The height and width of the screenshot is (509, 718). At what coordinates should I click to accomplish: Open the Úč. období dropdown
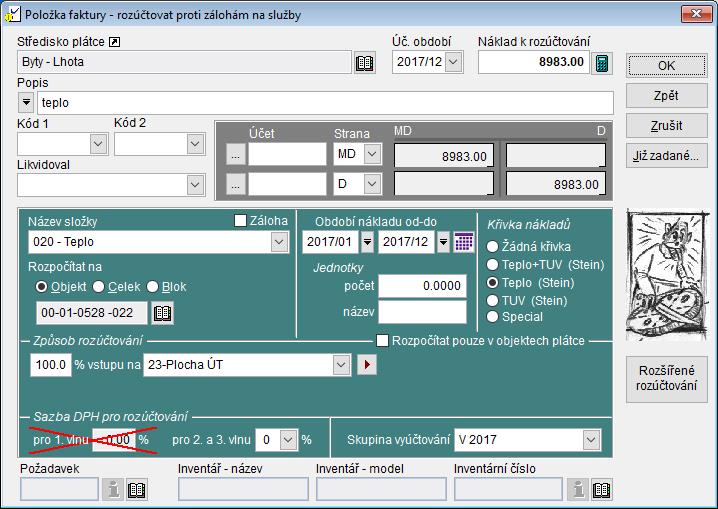point(453,63)
